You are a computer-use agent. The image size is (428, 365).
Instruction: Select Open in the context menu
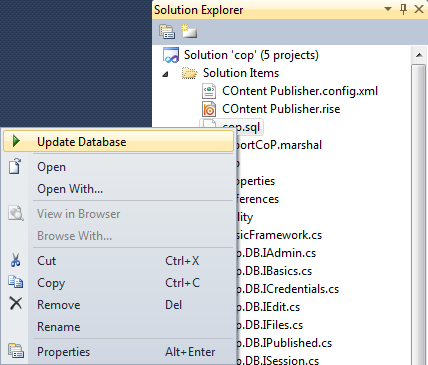(x=118, y=167)
